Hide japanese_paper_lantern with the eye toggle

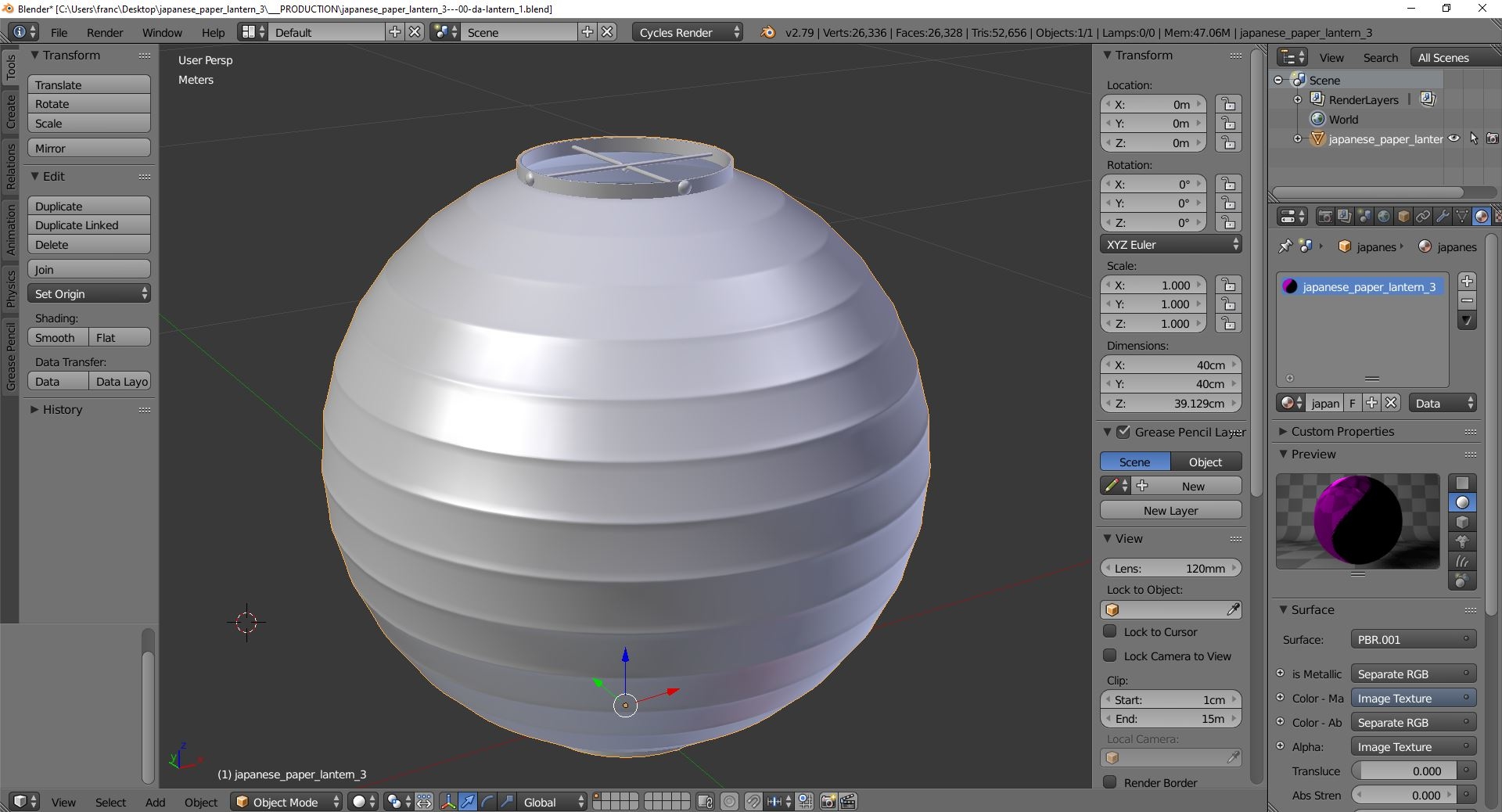click(1453, 138)
